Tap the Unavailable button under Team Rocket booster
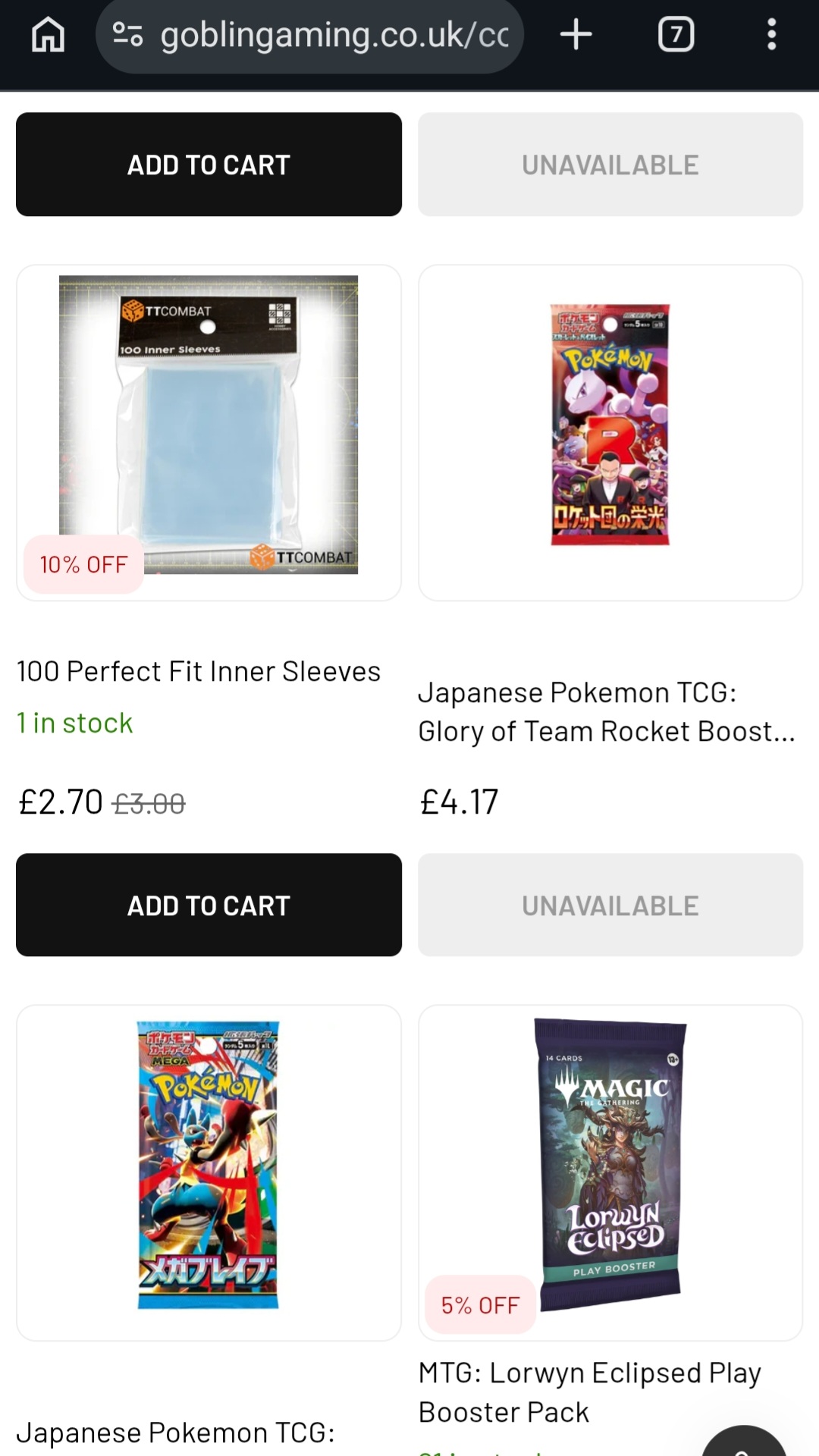 click(610, 905)
